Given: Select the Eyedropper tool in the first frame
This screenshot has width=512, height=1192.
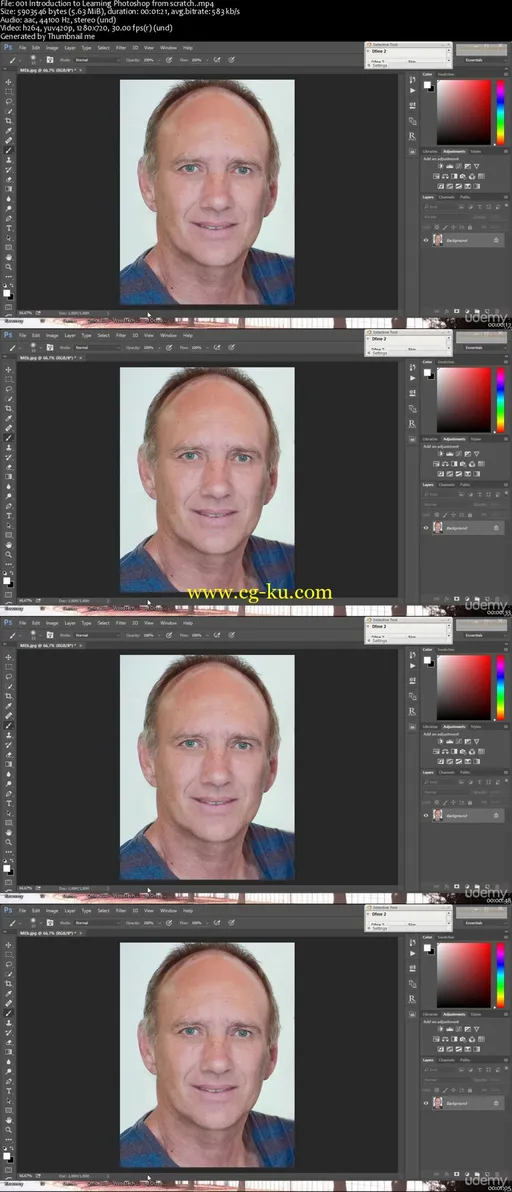Looking at the screenshot, I should tap(8, 131).
